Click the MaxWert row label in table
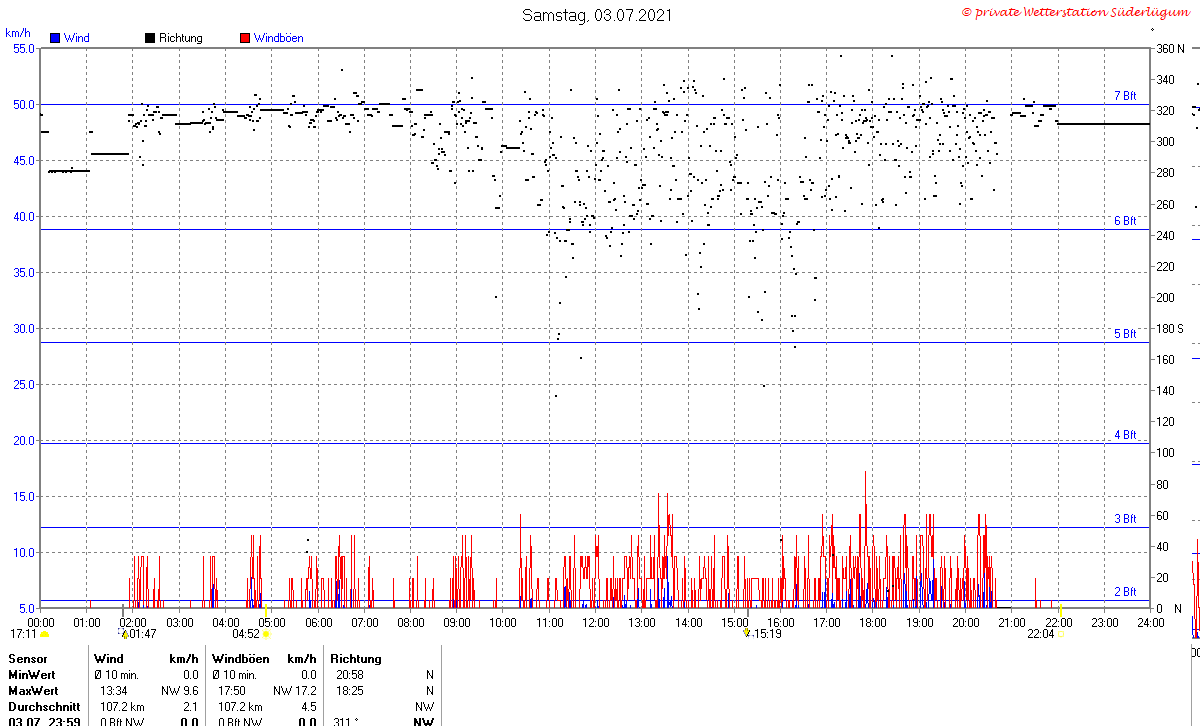Viewport: 1200px width, 726px height. point(34,691)
